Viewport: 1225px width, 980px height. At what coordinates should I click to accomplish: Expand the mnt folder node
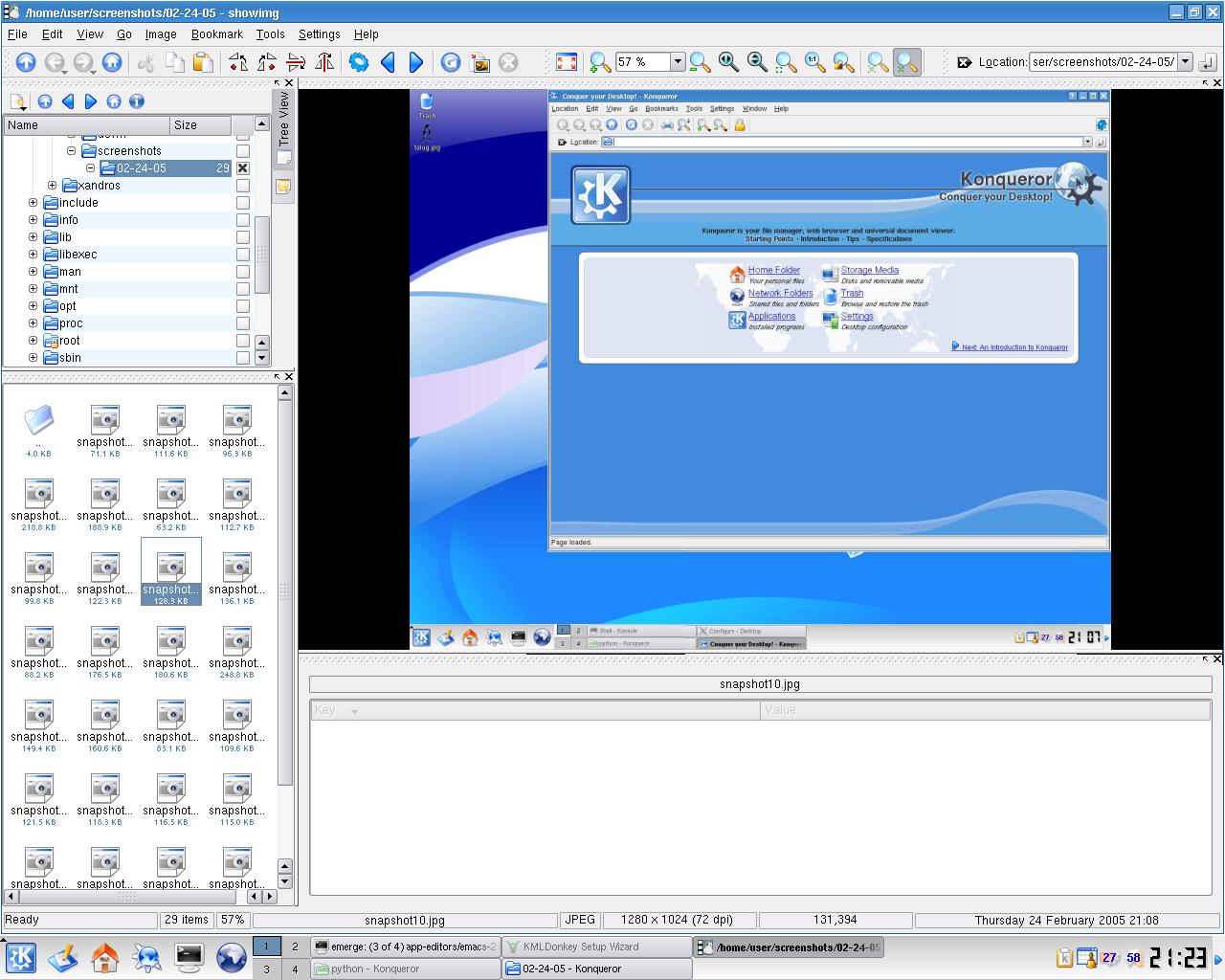(x=33, y=289)
